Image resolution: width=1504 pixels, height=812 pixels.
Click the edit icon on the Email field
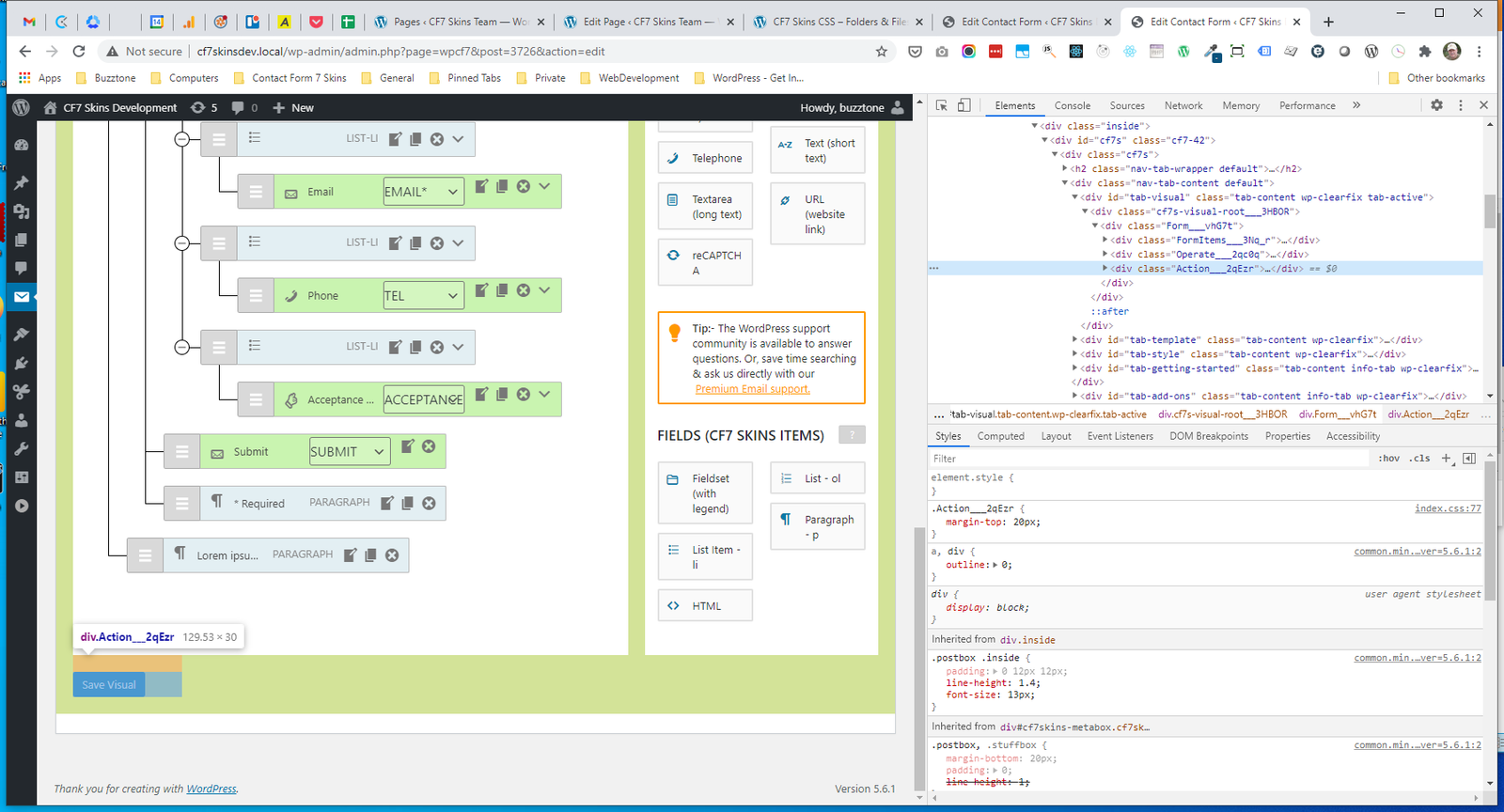(481, 186)
